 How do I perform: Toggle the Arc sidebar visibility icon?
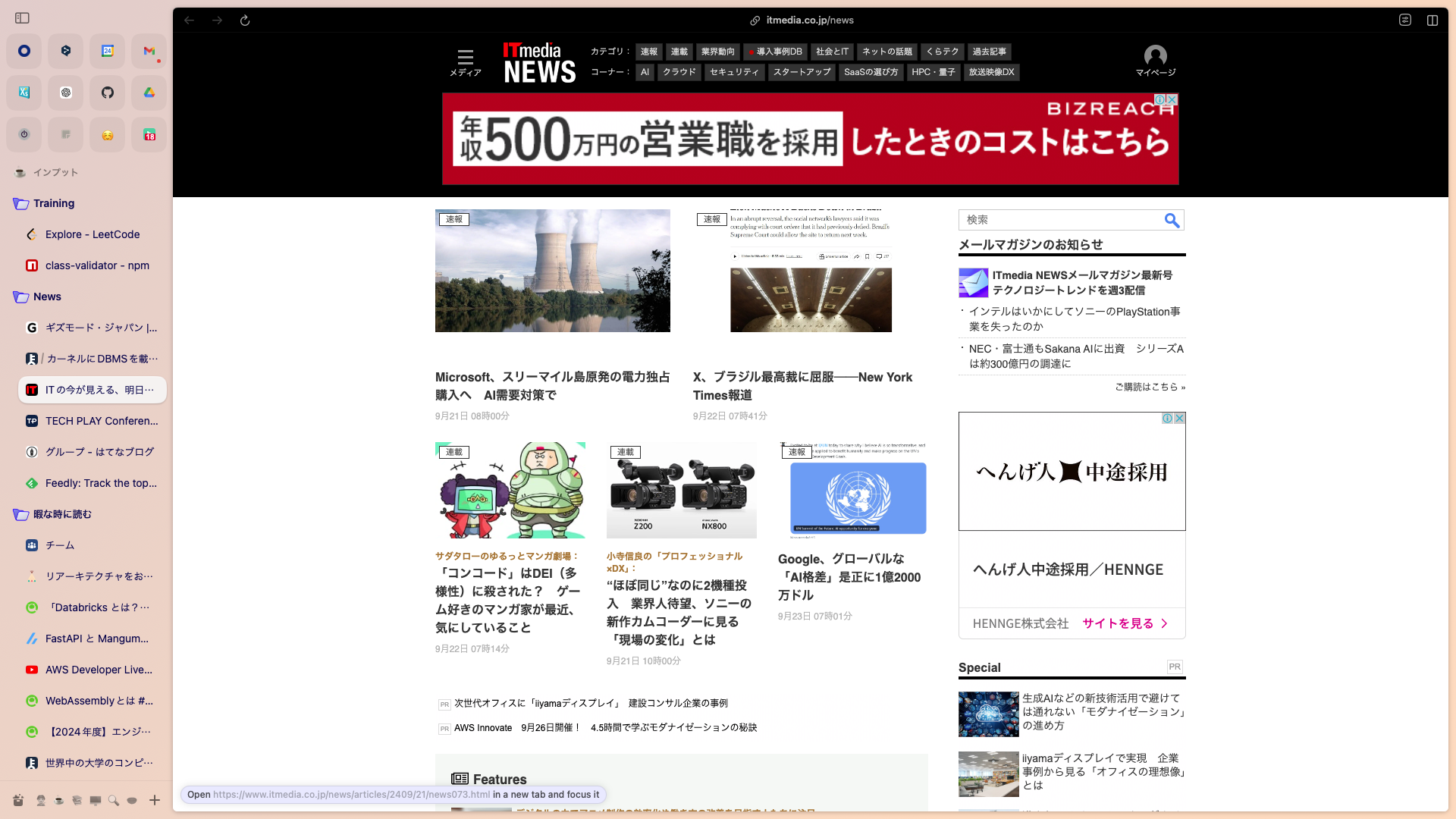point(22,17)
